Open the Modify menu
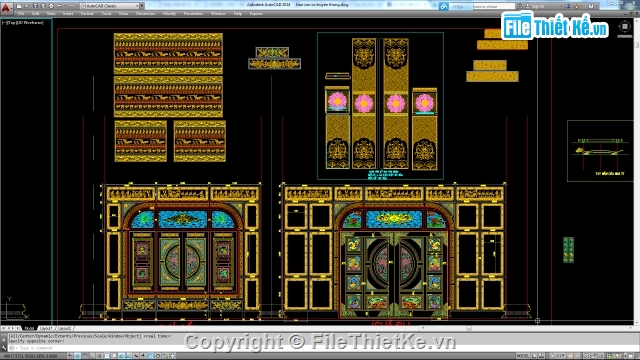 (169, 13)
